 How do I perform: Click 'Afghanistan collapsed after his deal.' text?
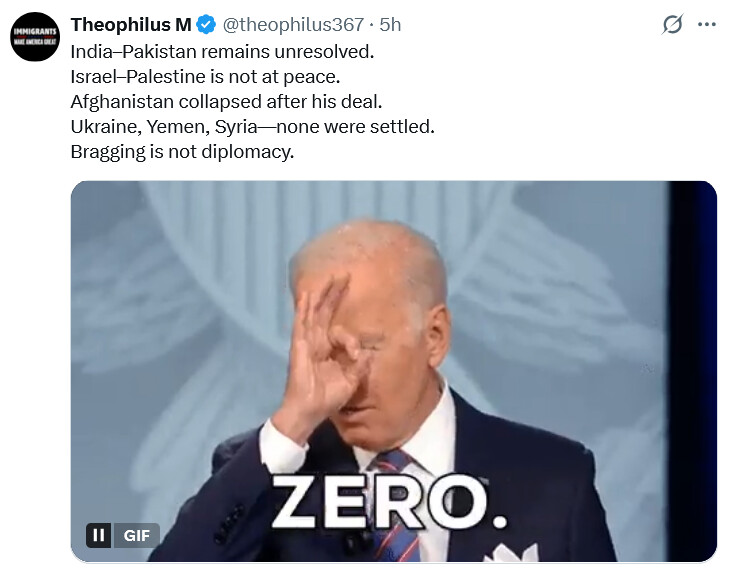(226, 101)
